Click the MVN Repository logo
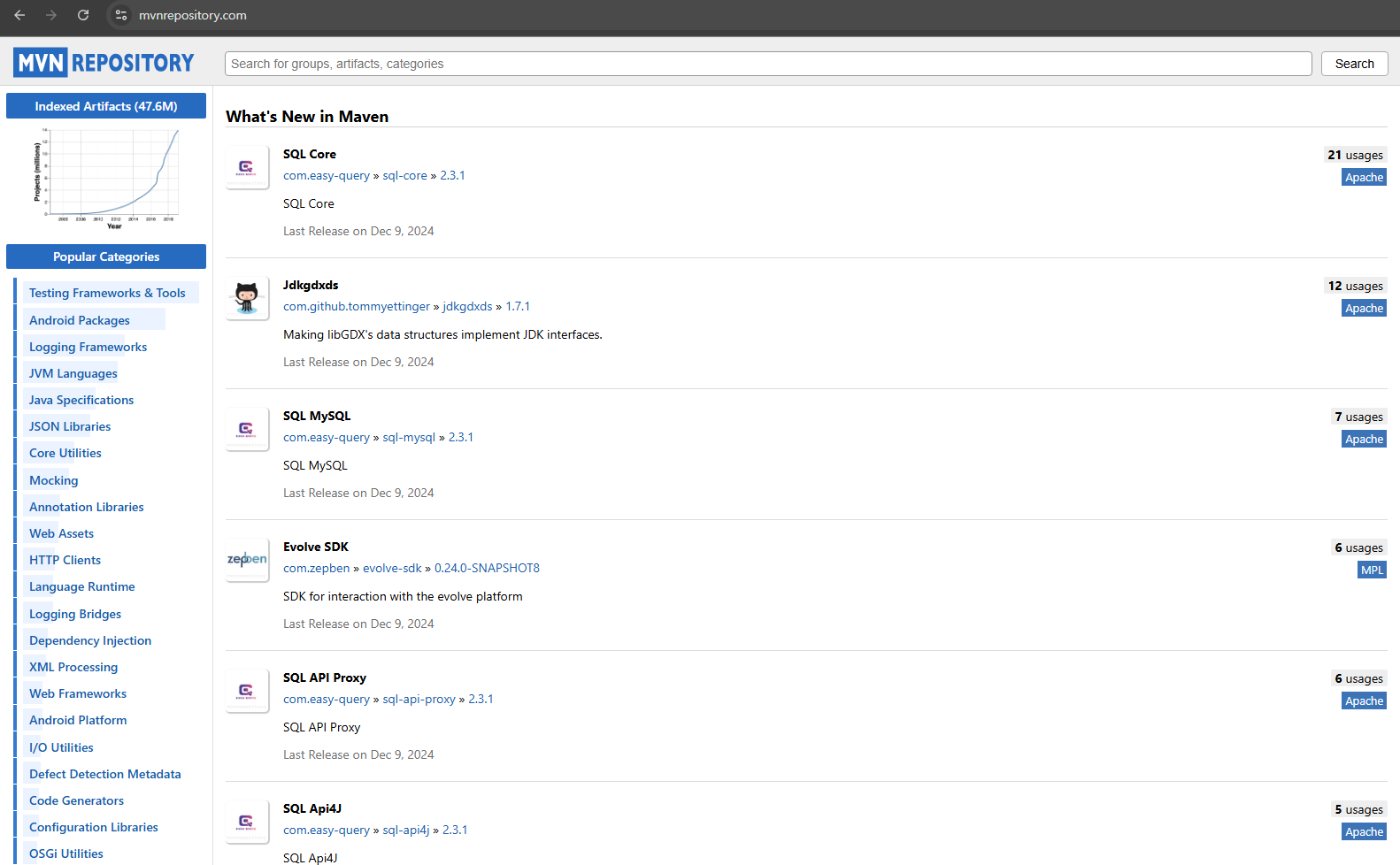 104,63
